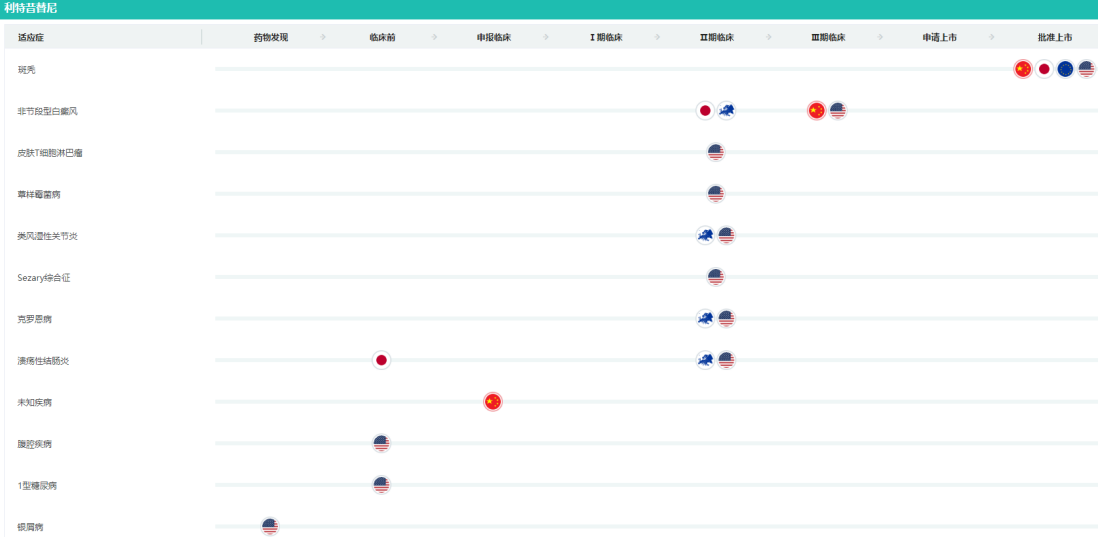Click the Europe map icon in the 类风湿性关节炎 row

click(x=705, y=235)
